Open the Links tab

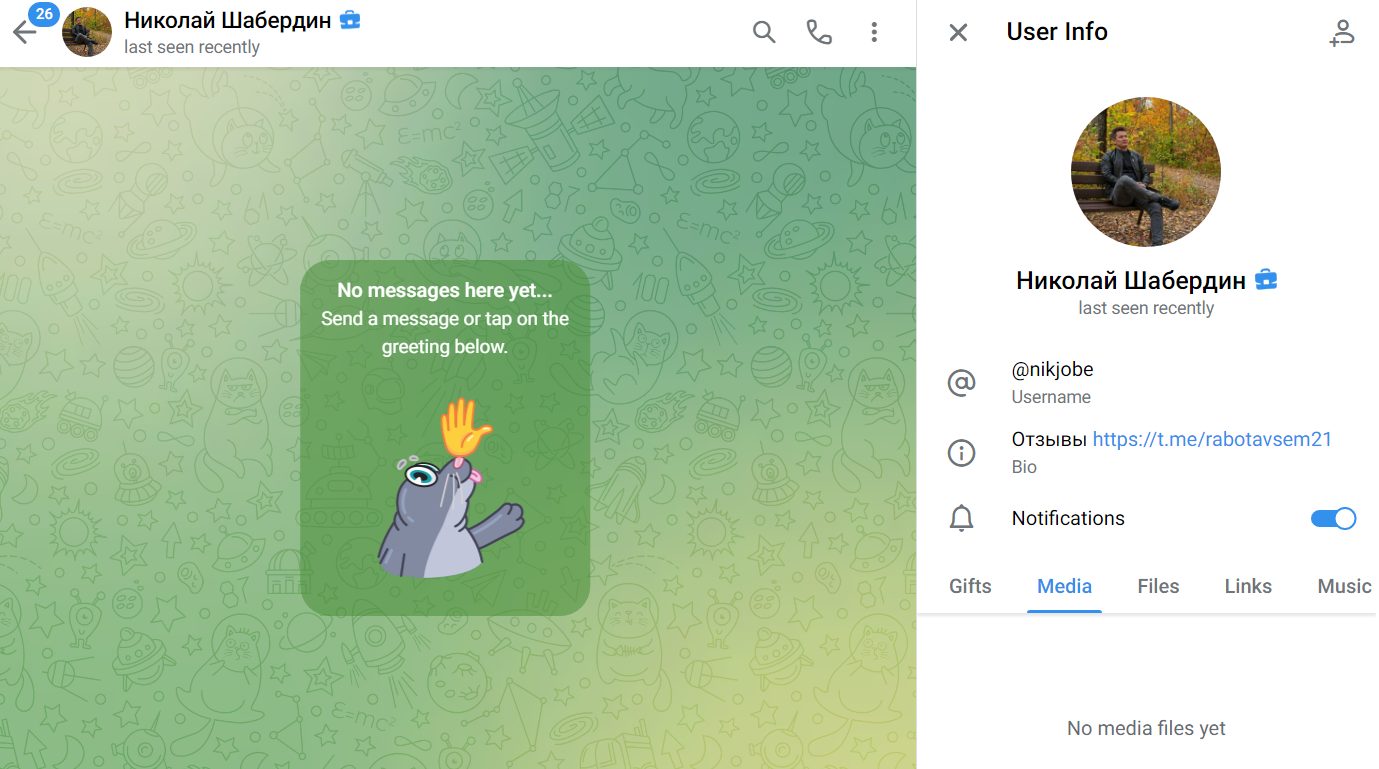pyautogui.click(x=1248, y=586)
